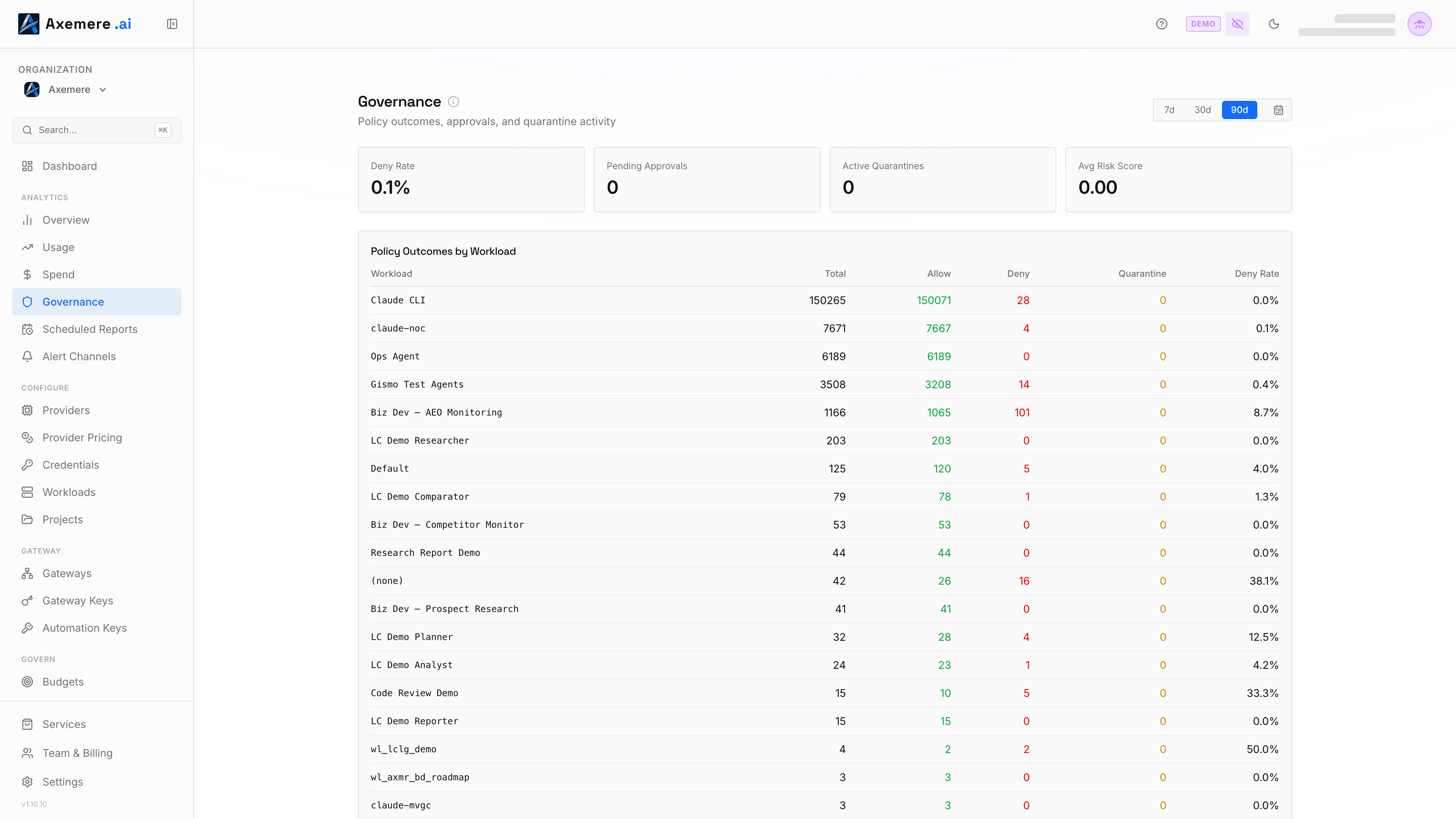The width and height of the screenshot is (1456, 819).
Task: Click the Avg Risk Score card
Action: (1178, 180)
